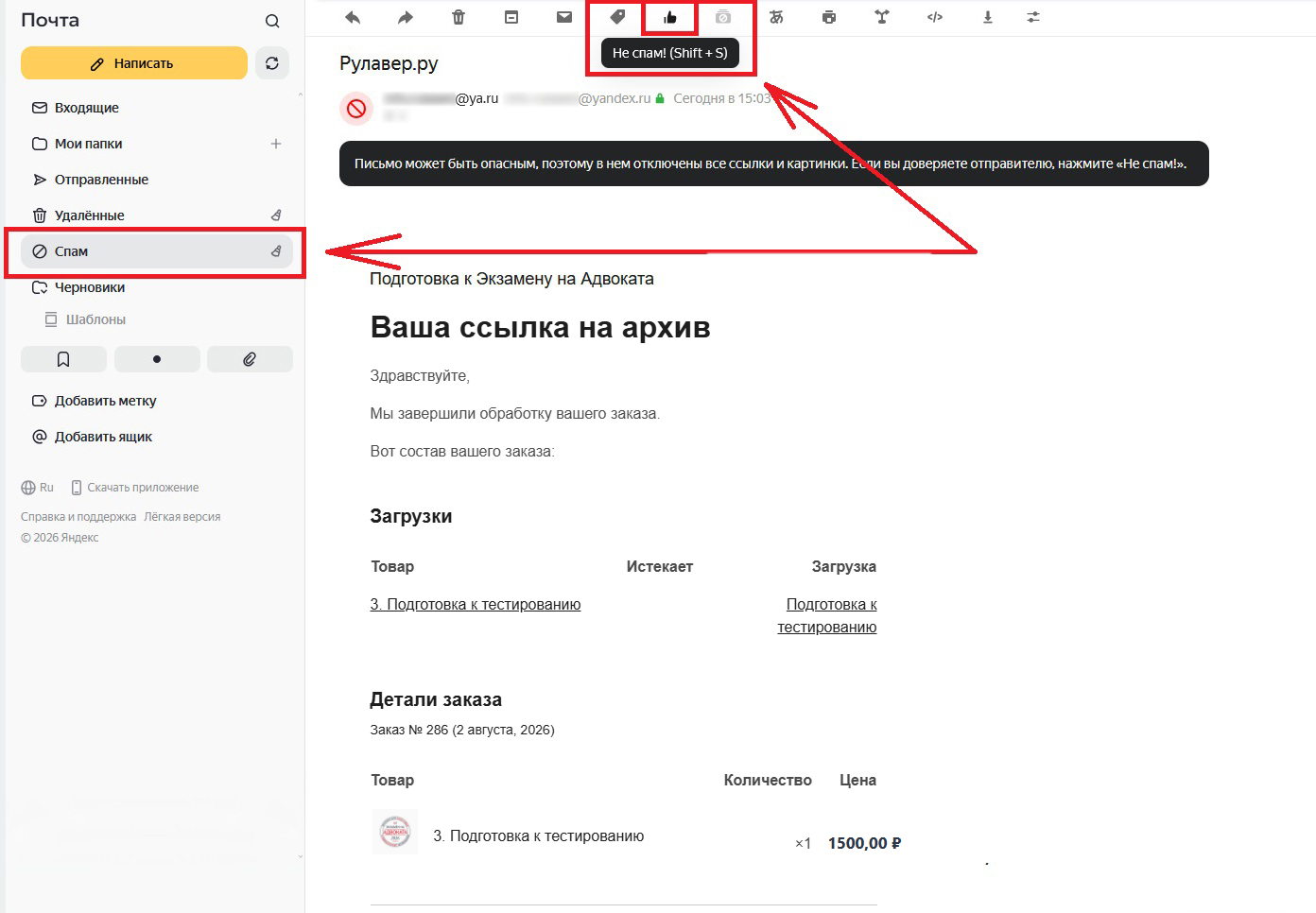
Task: Click the heading Ваша ссылка на архив
Action: (x=540, y=327)
